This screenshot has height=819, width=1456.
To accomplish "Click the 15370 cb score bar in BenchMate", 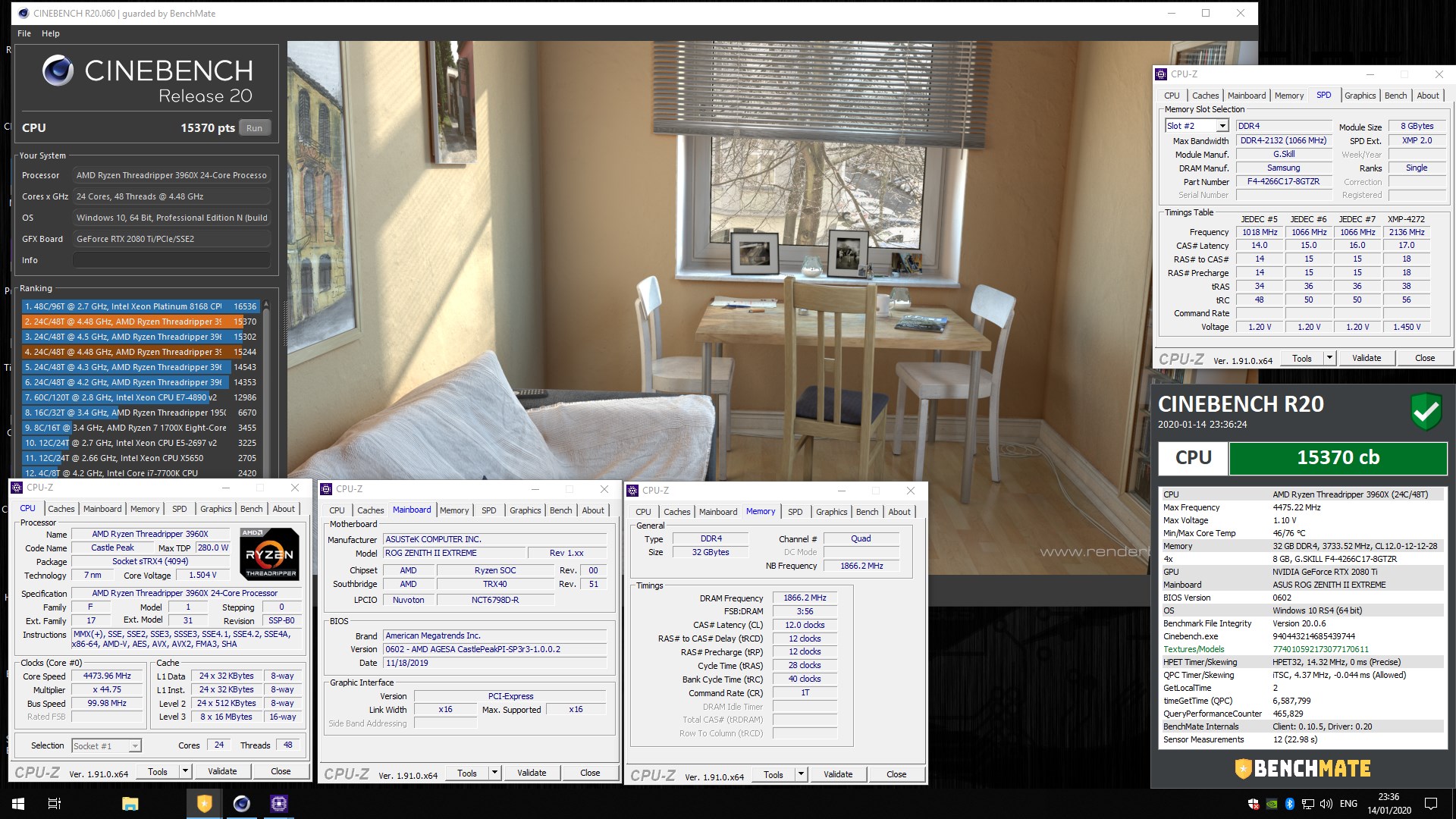I will click(x=1338, y=458).
